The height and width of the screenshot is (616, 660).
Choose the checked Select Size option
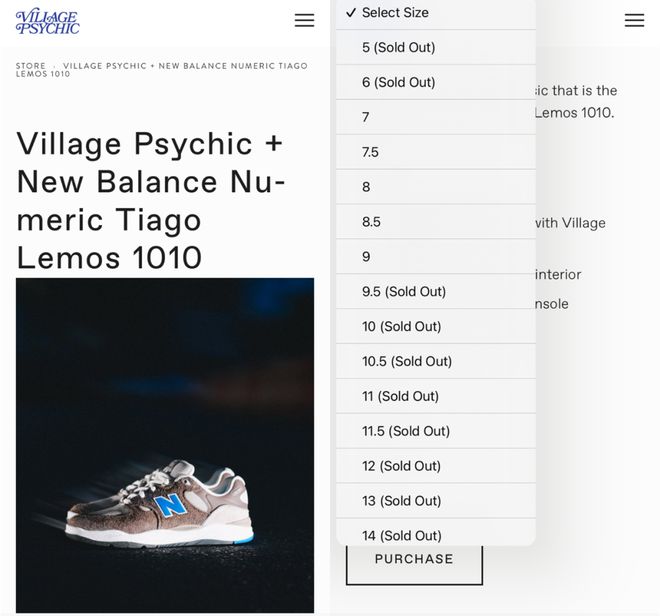coord(436,13)
